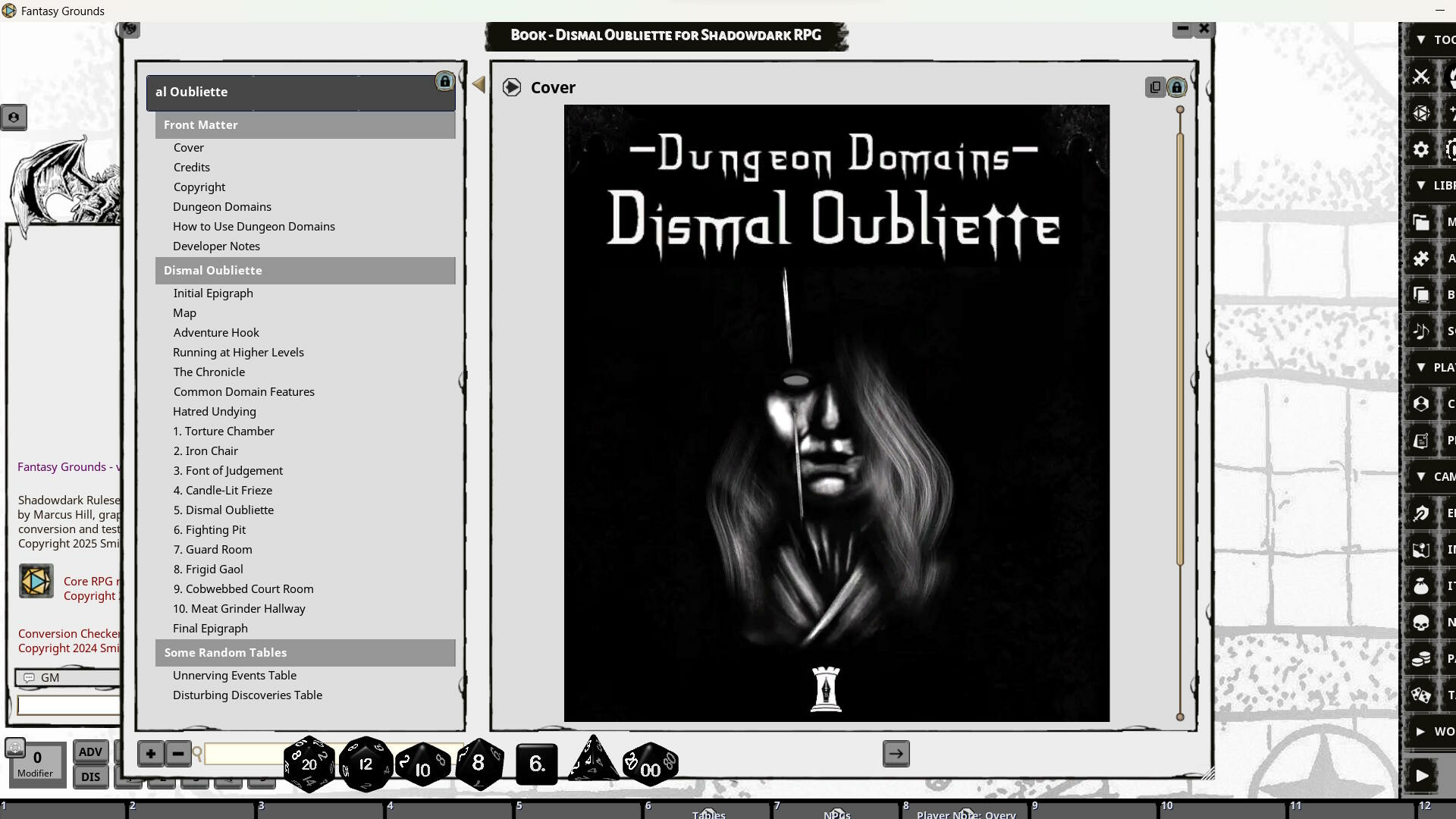Screen dimensions: 1456x819
Task: Collapse the Campaign sidebar section
Action: coord(1420,476)
